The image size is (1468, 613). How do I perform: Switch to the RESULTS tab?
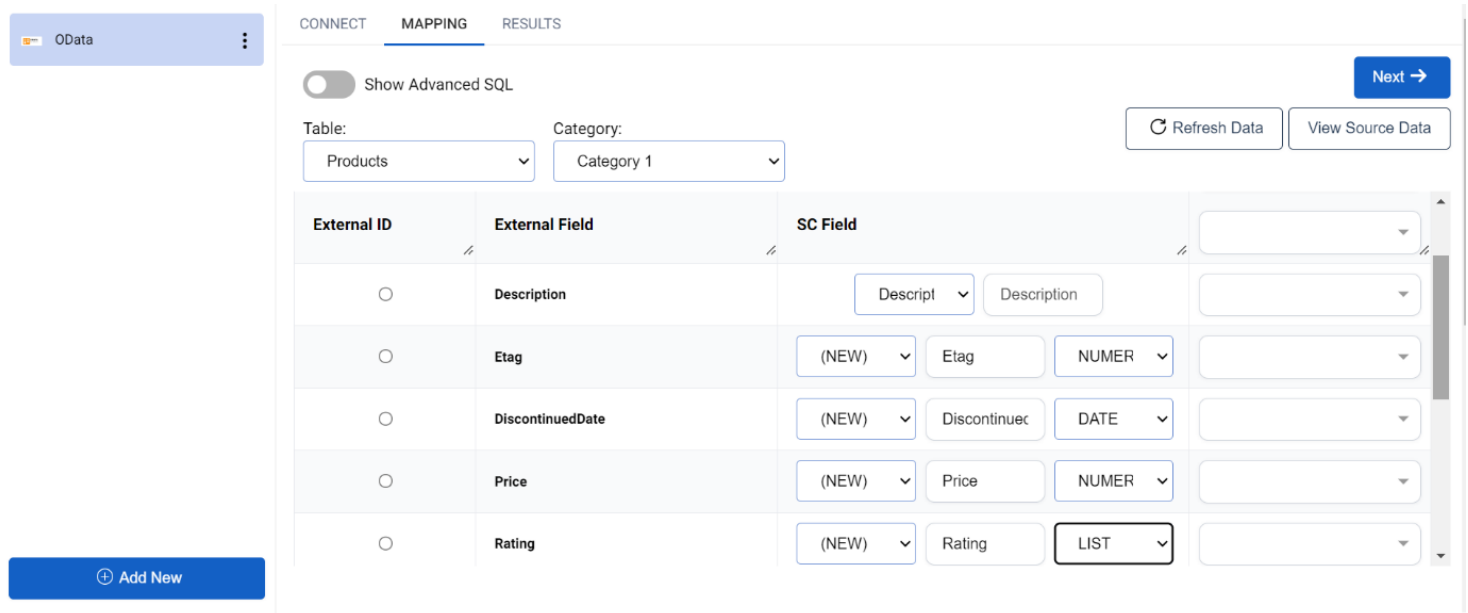(531, 23)
